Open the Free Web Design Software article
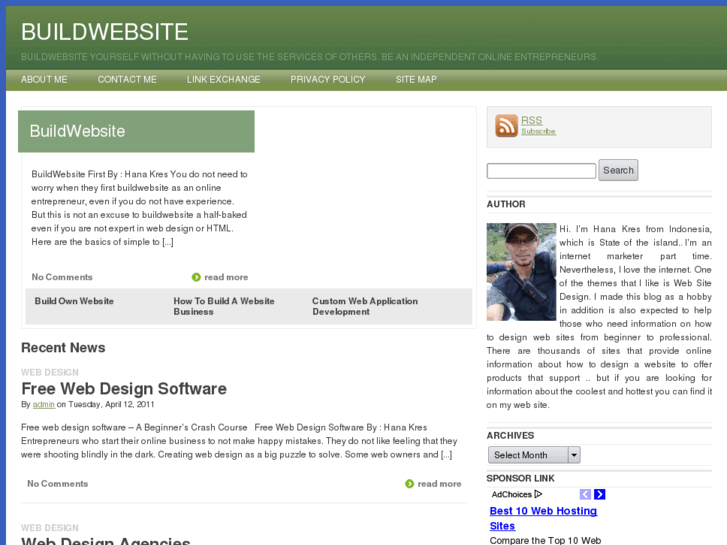This screenshot has height=545, width=727. (x=124, y=389)
